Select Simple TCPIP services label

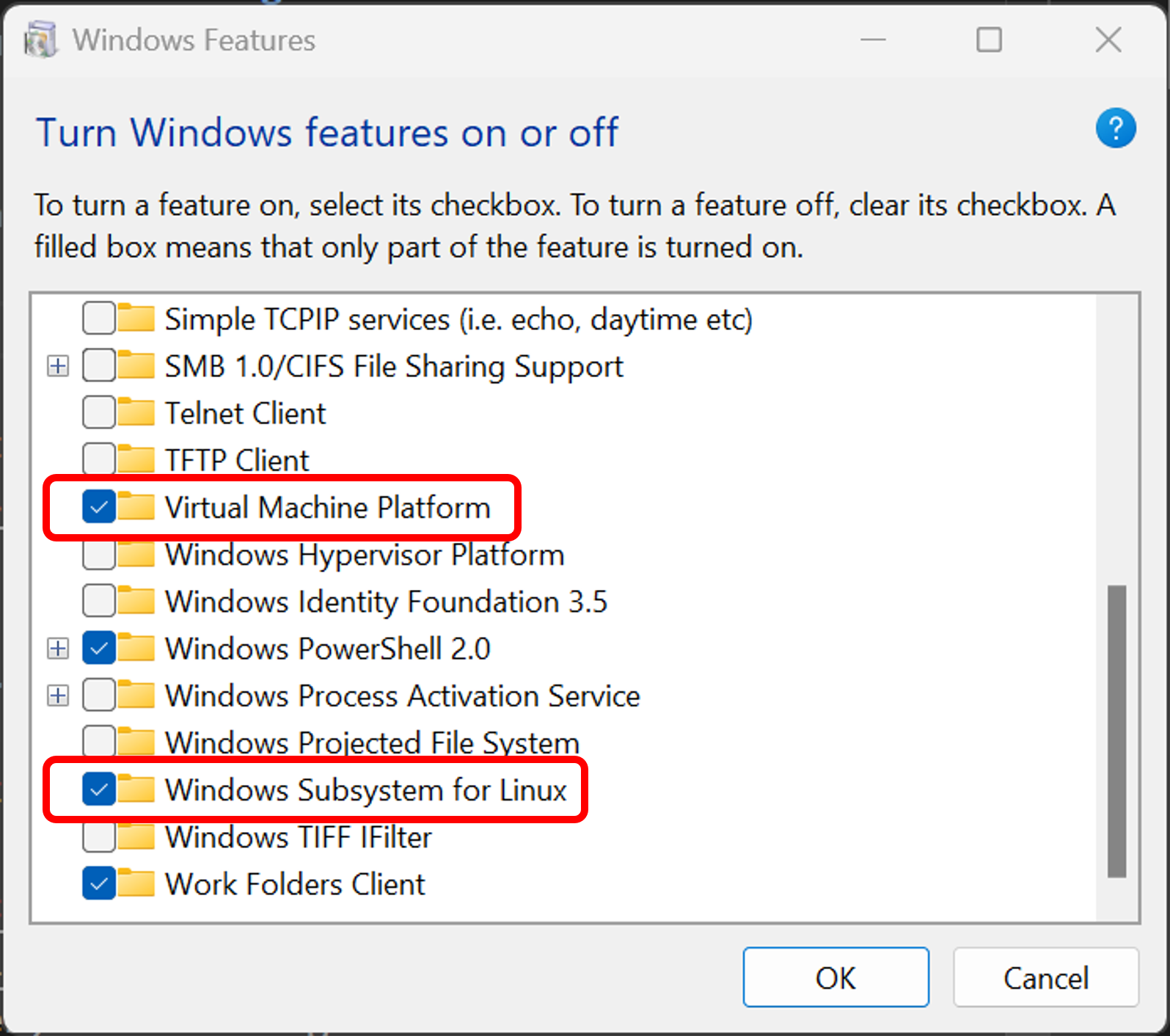click(x=458, y=319)
